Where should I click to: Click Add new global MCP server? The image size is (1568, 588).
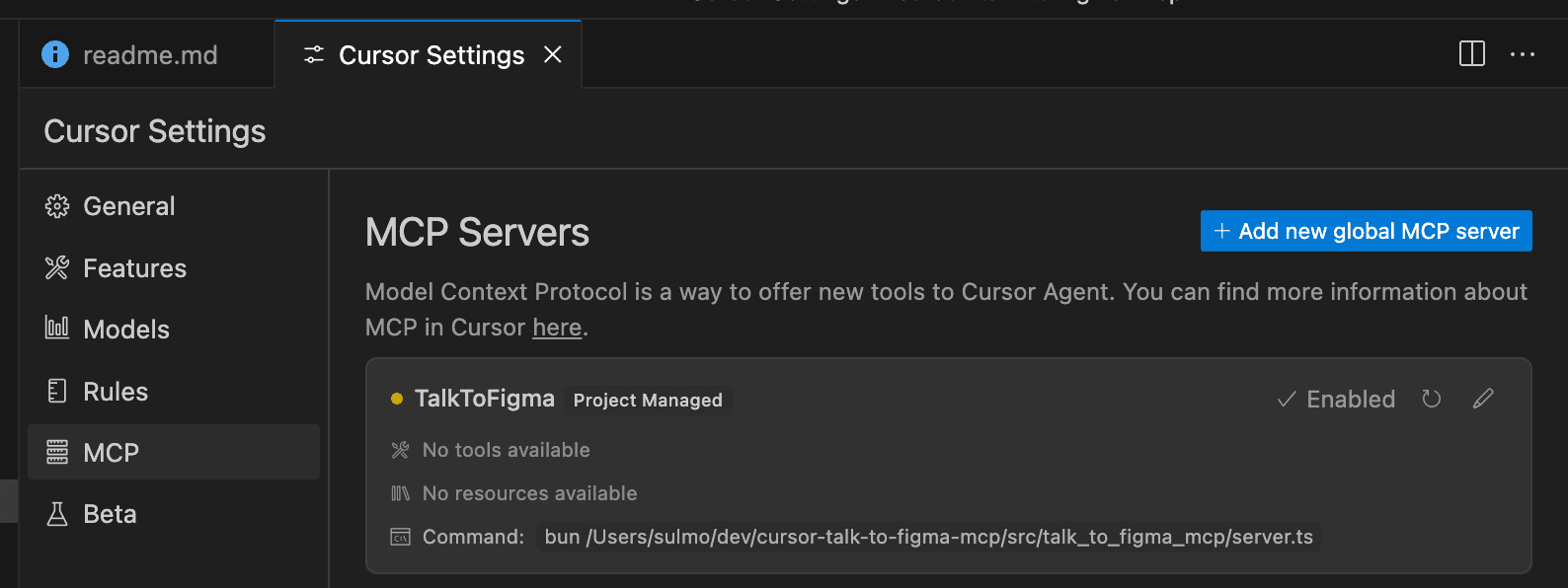point(1366,231)
